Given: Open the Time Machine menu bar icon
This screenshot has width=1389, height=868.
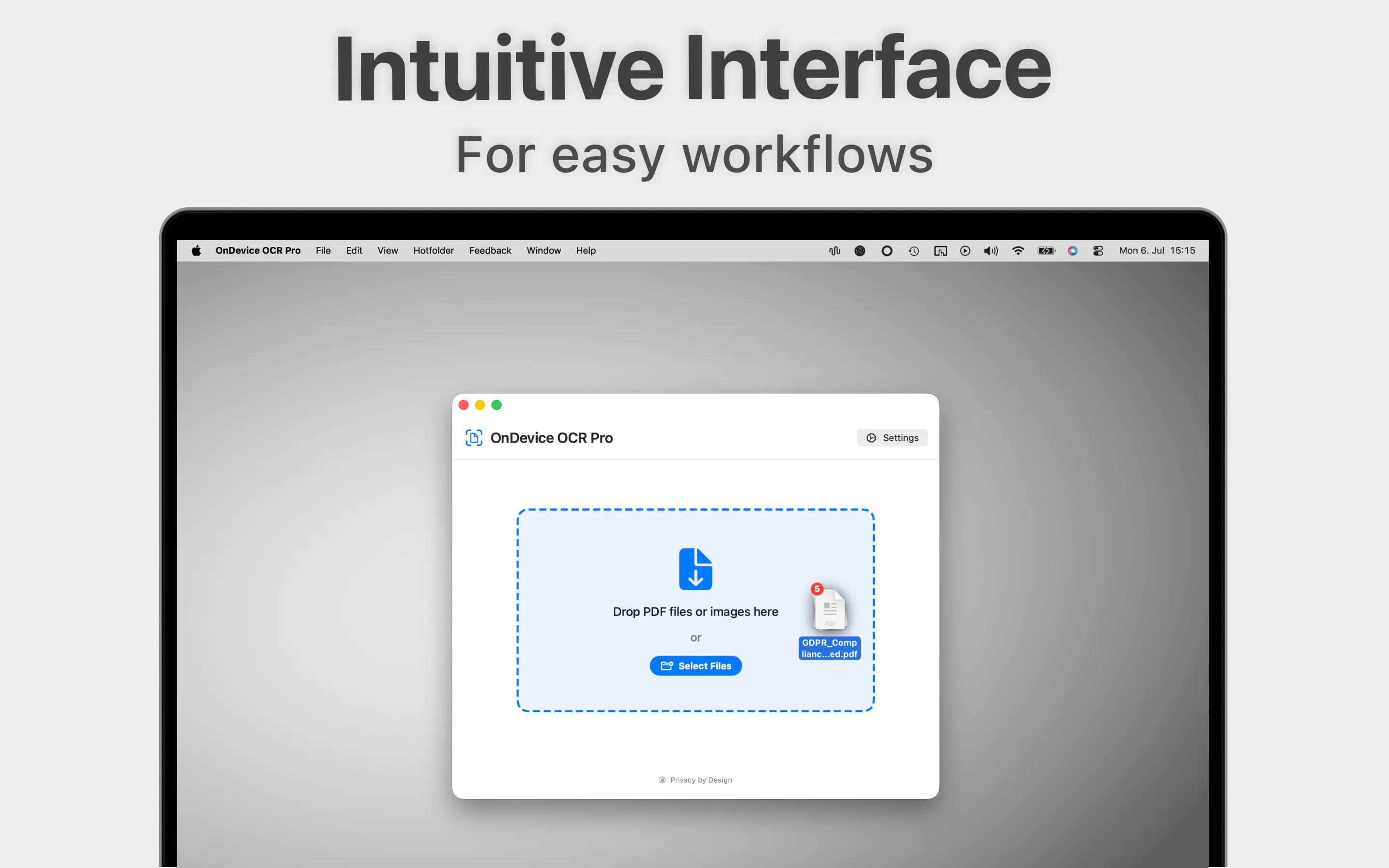Looking at the screenshot, I should coord(914,251).
